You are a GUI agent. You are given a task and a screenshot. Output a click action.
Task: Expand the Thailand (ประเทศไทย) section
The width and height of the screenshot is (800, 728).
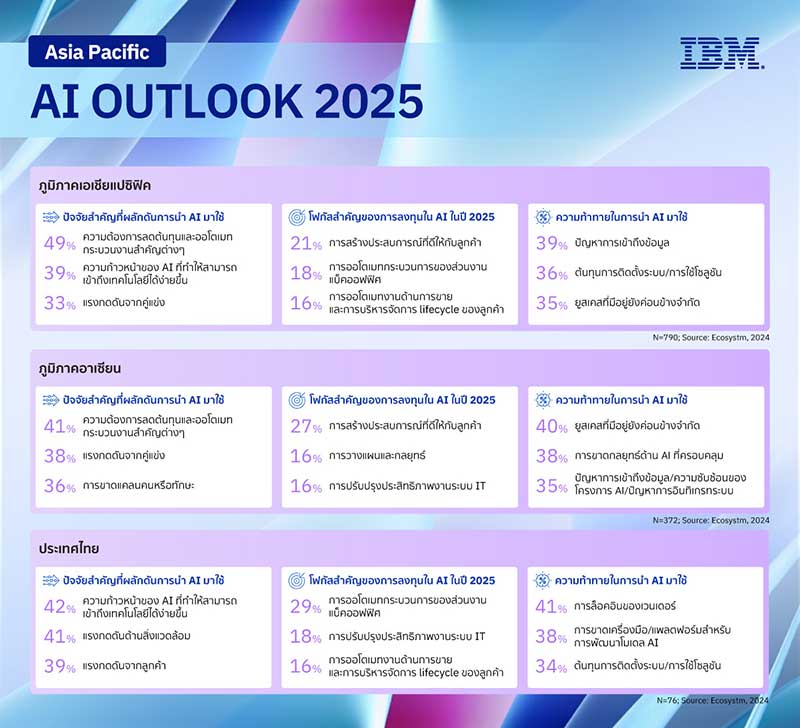(x=72, y=548)
